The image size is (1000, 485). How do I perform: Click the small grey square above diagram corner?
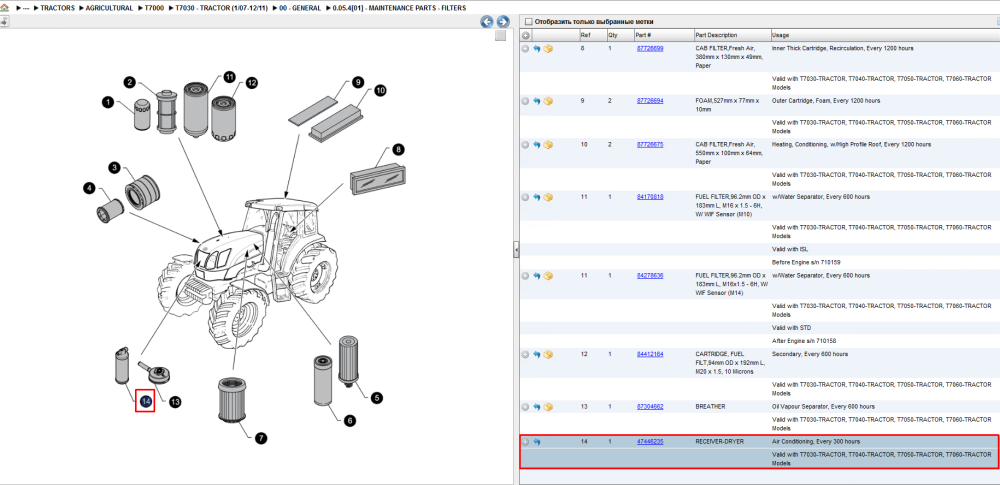pyautogui.click(x=501, y=36)
